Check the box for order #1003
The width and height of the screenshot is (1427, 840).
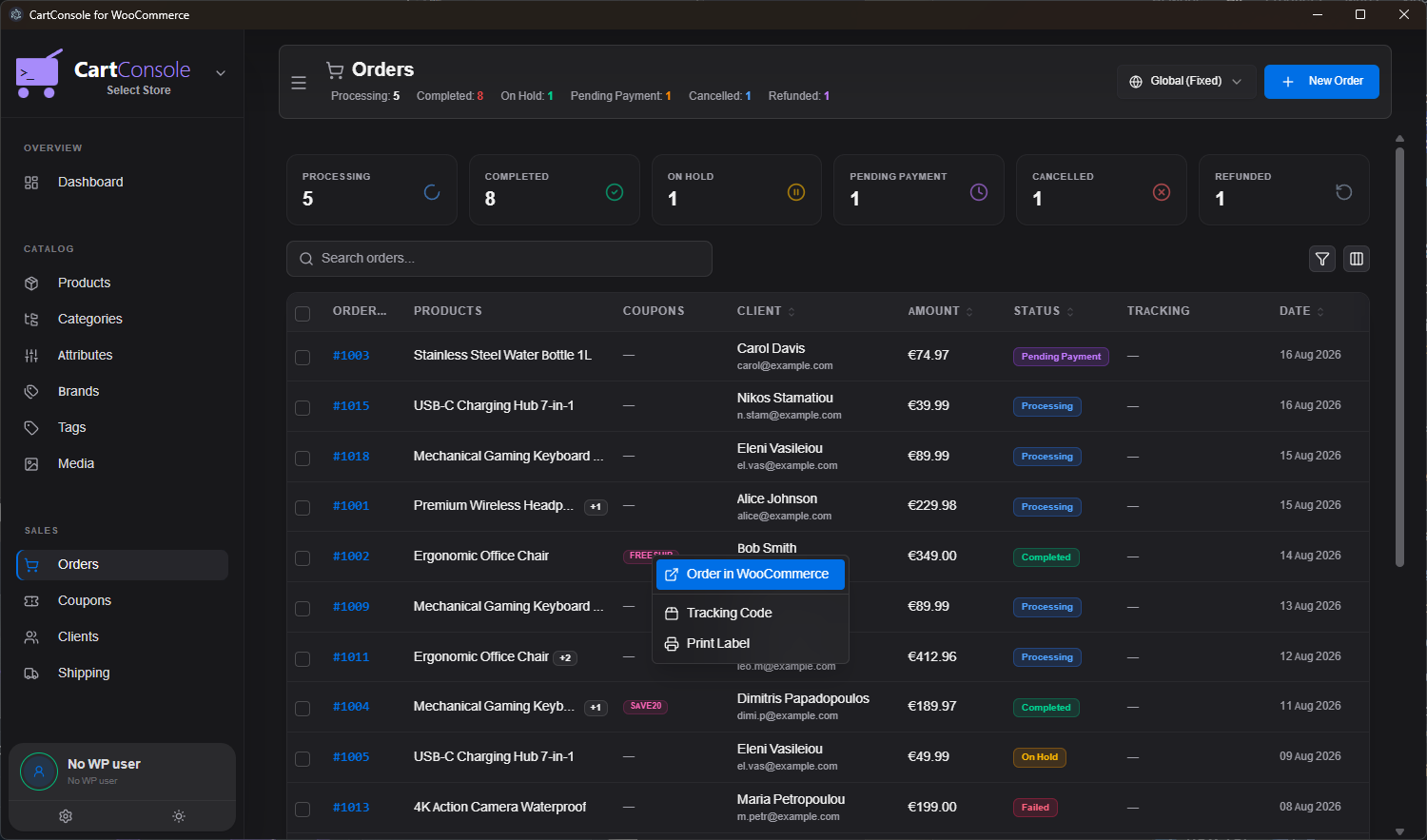(303, 358)
